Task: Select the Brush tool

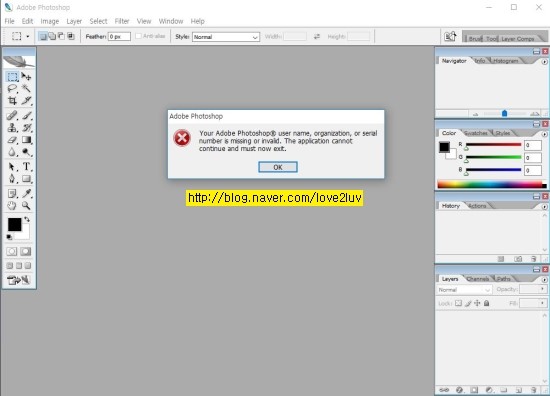Action: tap(26, 115)
